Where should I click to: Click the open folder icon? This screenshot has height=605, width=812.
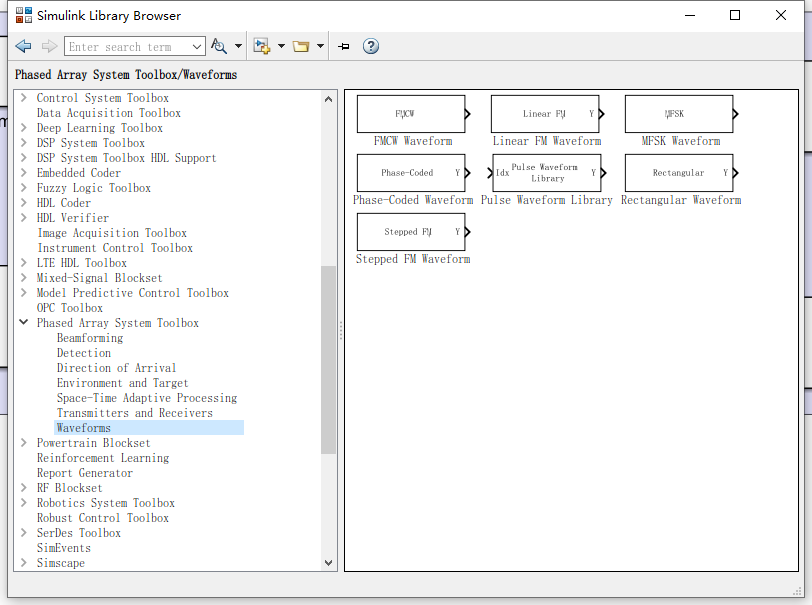[x=301, y=47]
